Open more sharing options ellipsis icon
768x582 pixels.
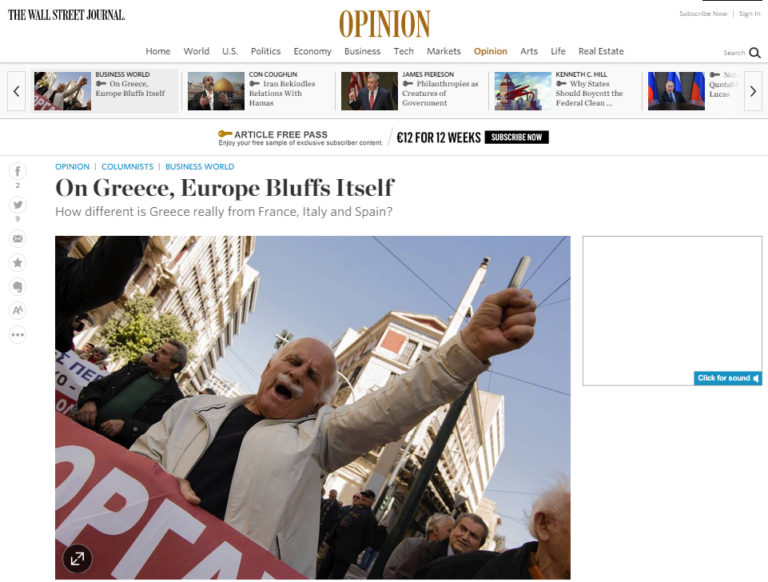(18, 335)
